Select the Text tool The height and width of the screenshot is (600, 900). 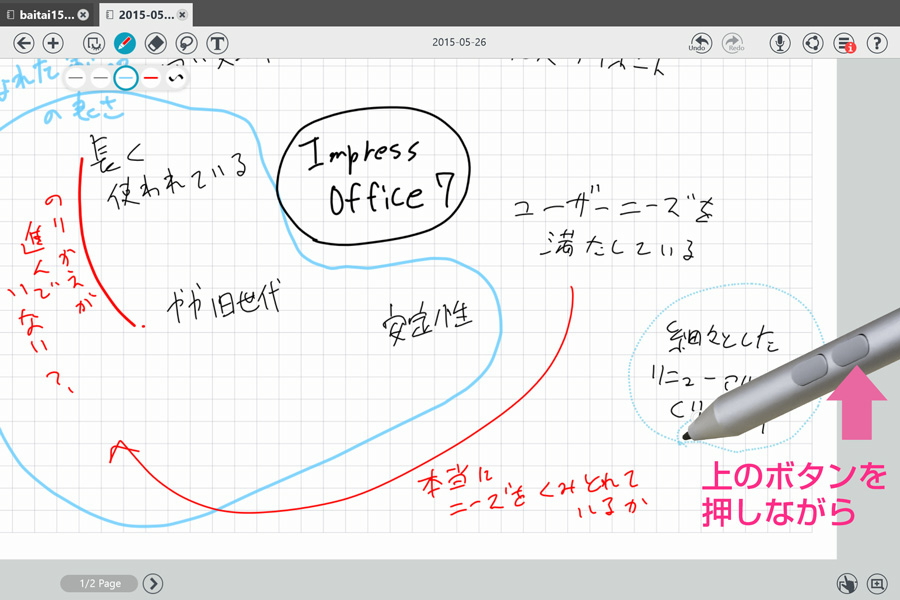pos(217,43)
